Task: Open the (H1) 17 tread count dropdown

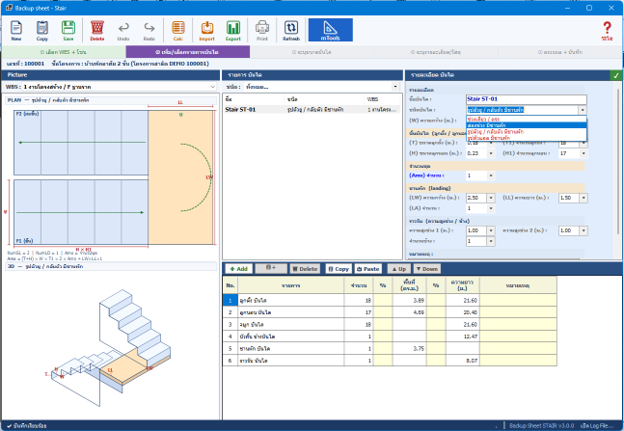Action: 583,153
